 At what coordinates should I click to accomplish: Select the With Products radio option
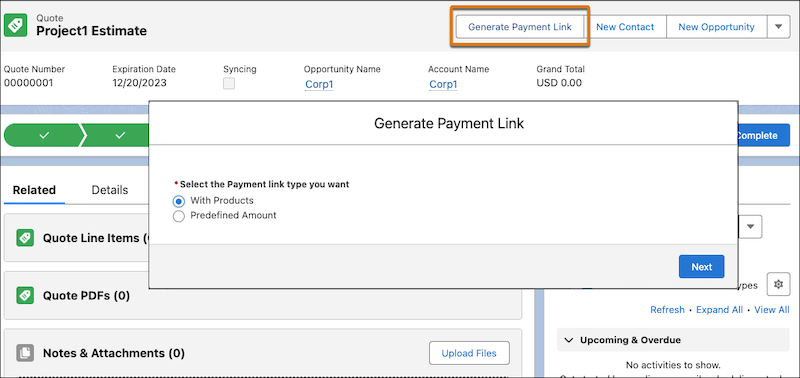[179, 201]
